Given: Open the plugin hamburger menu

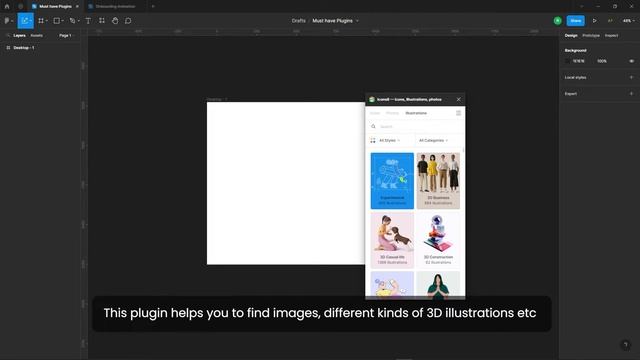Looking at the screenshot, I should click(x=458, y=113).
